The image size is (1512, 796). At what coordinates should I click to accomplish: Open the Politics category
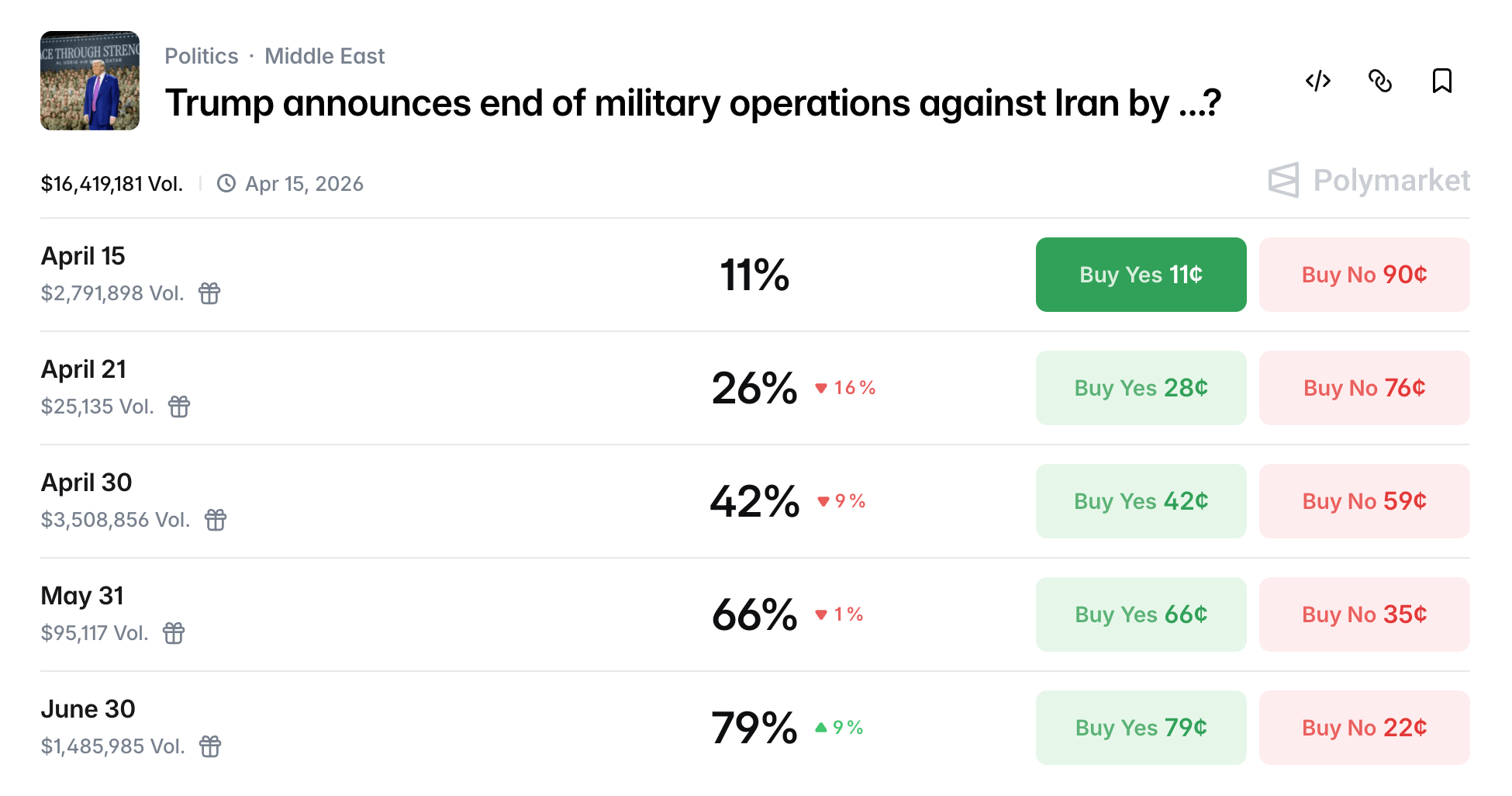click(201, 56)
